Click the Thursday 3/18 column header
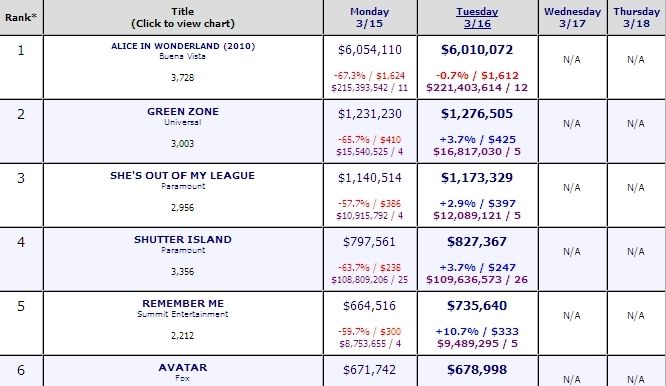The width and height of the screenshot is (666, 386). (x=636, y=17)
